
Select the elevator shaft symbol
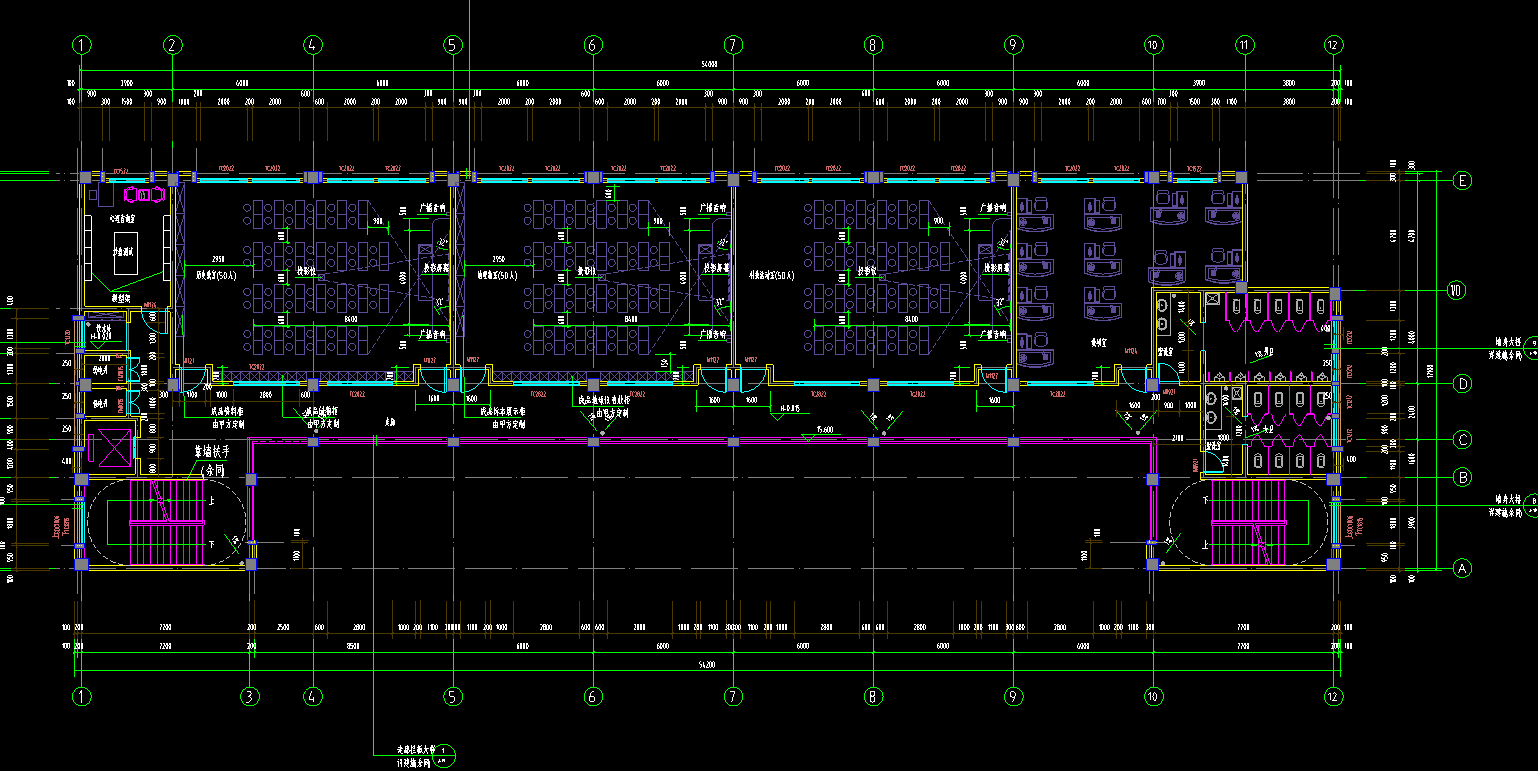108,445
